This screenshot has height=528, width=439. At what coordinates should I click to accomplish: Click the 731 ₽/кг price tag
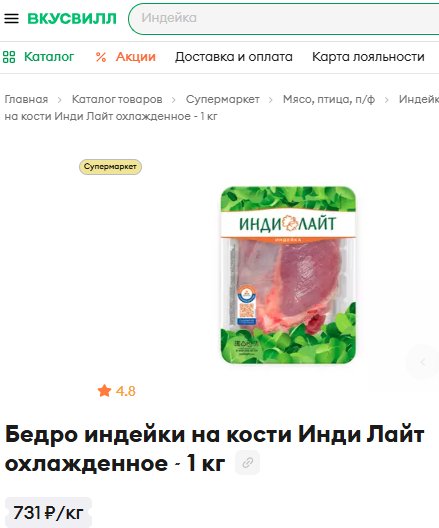[48, 513]
